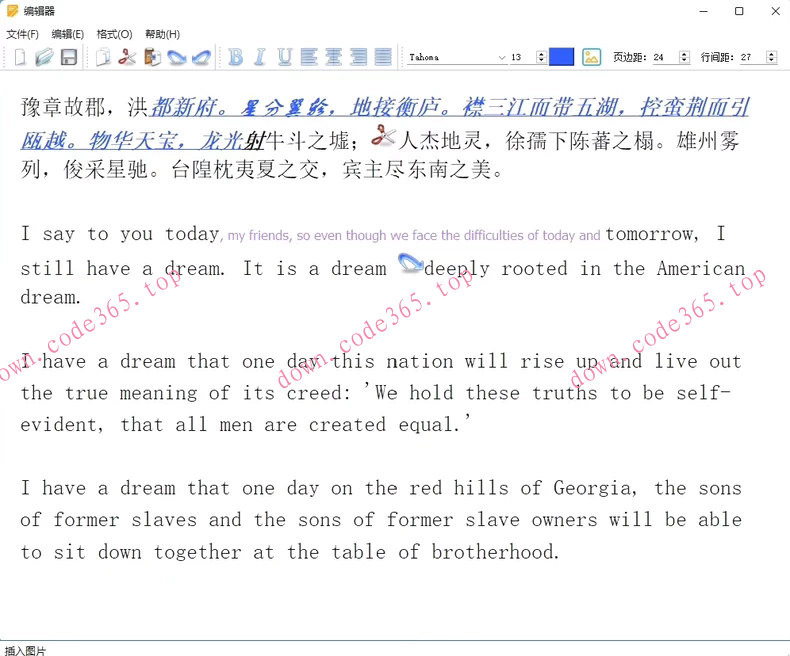The height and width of the screenshot is (656, 790).
Task: Click the editor app icon in title bar
Action: pyautogui.click(x=12, y=11)
